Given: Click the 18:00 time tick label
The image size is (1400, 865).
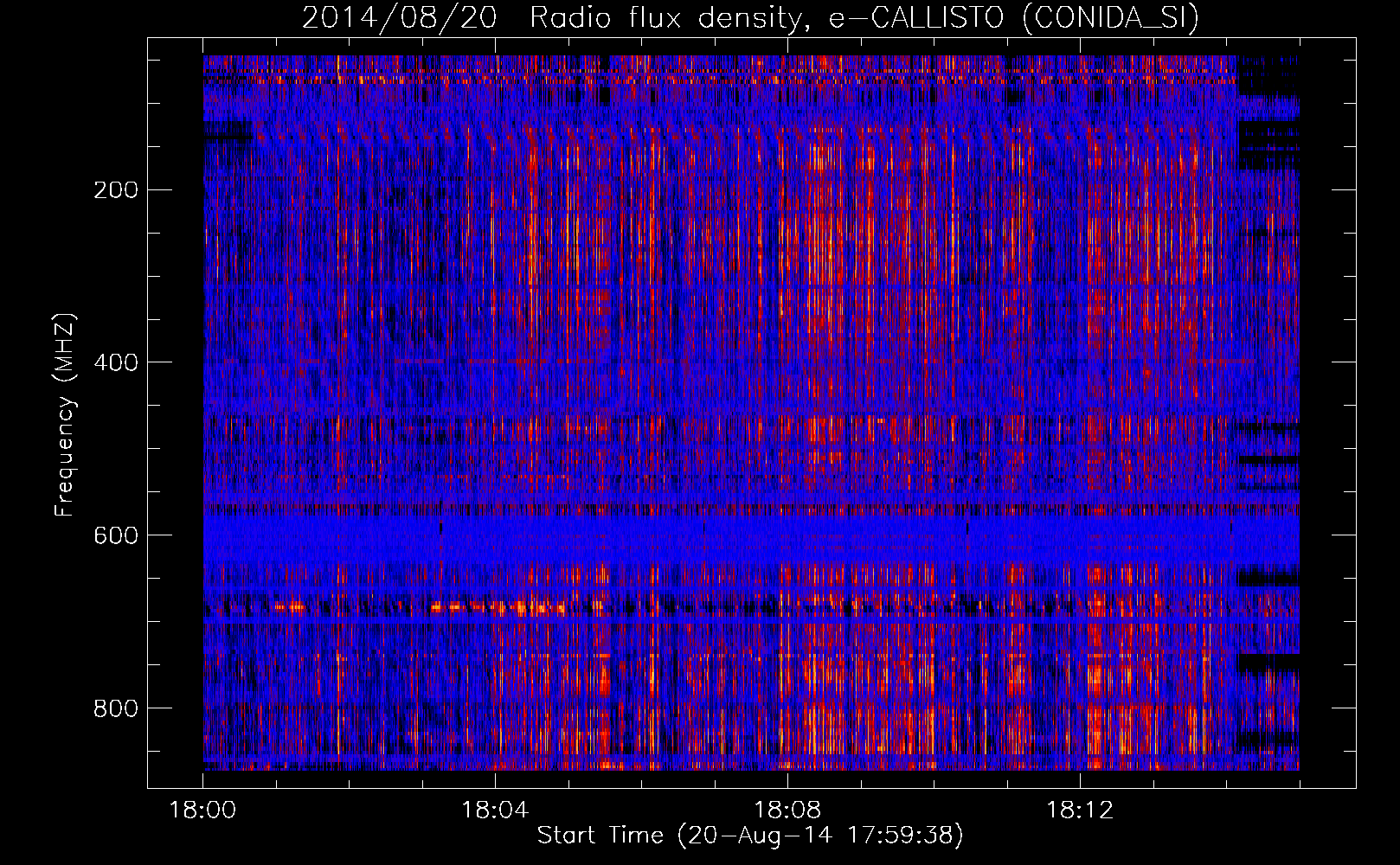Looking at the screenshot, I should coord(203,810).
